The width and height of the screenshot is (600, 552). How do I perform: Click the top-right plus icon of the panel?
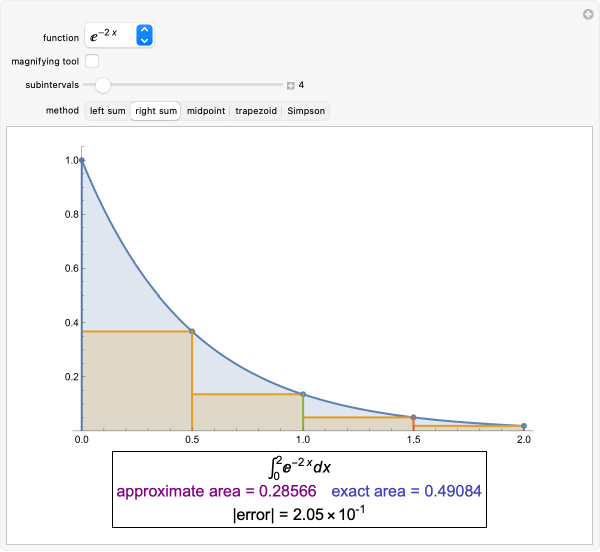coord(588,14)
